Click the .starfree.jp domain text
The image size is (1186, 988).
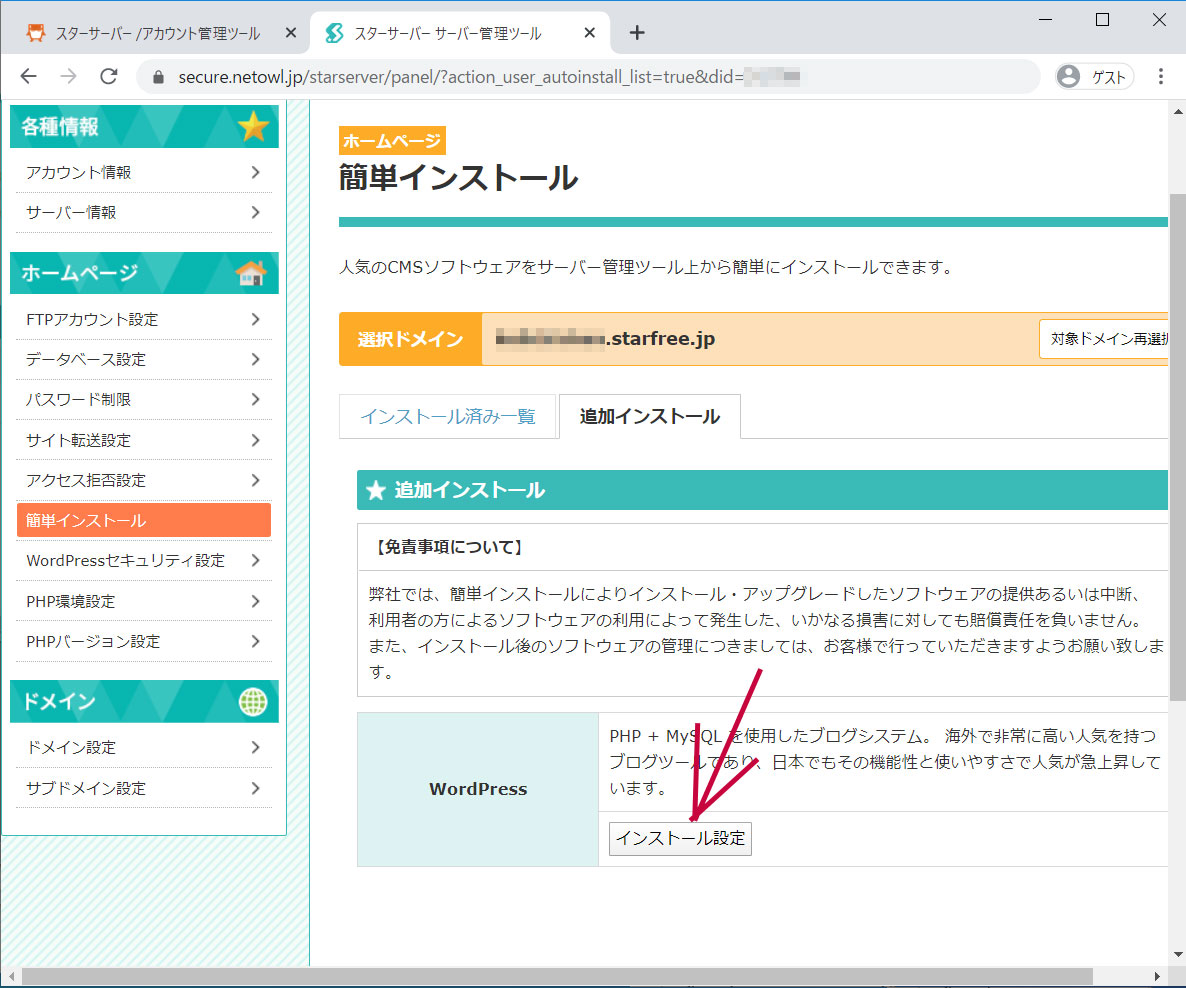point(660,338)
